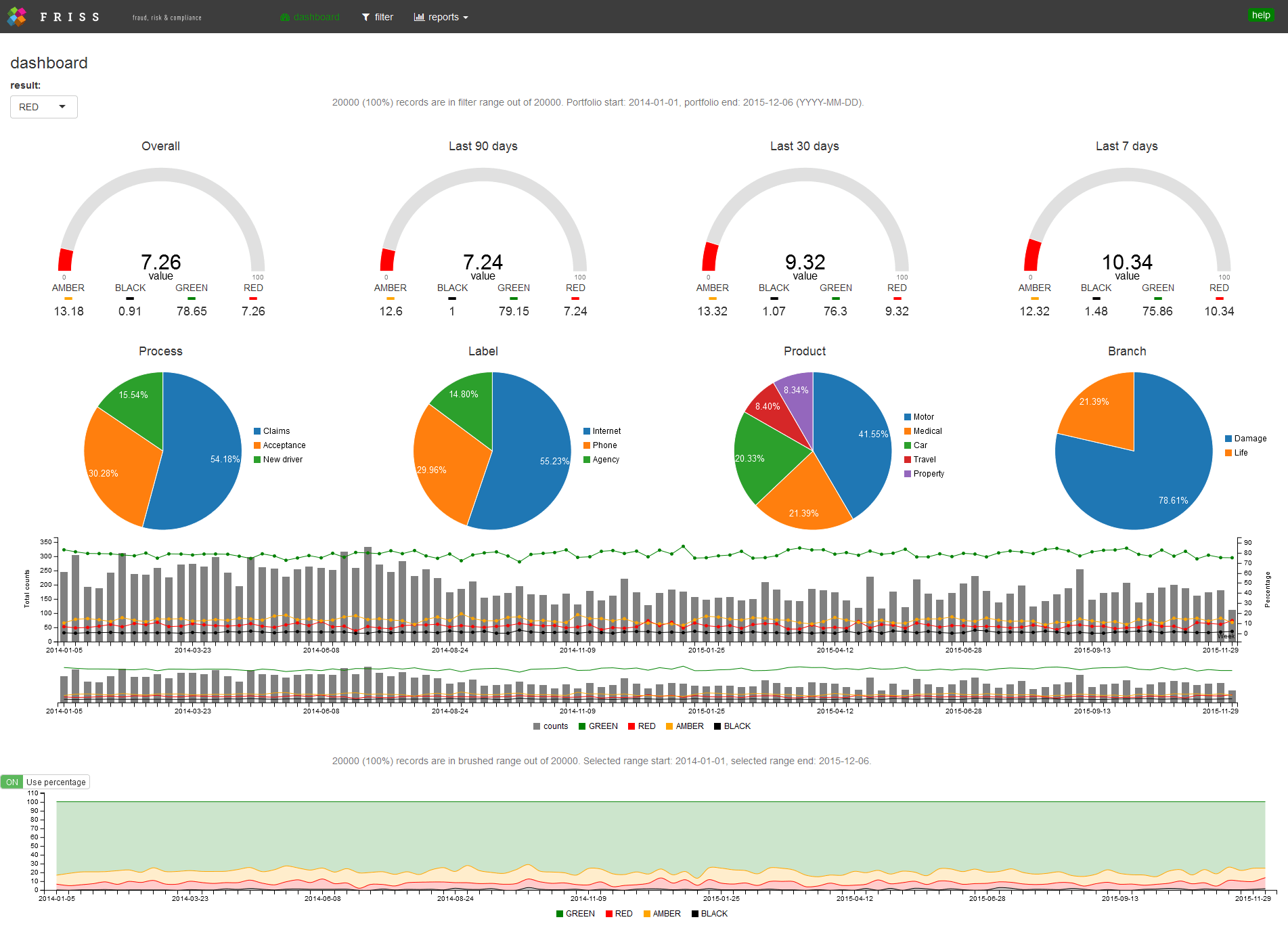
Task: Click the reports bar-chart icon
Action: tap(419, 16)
